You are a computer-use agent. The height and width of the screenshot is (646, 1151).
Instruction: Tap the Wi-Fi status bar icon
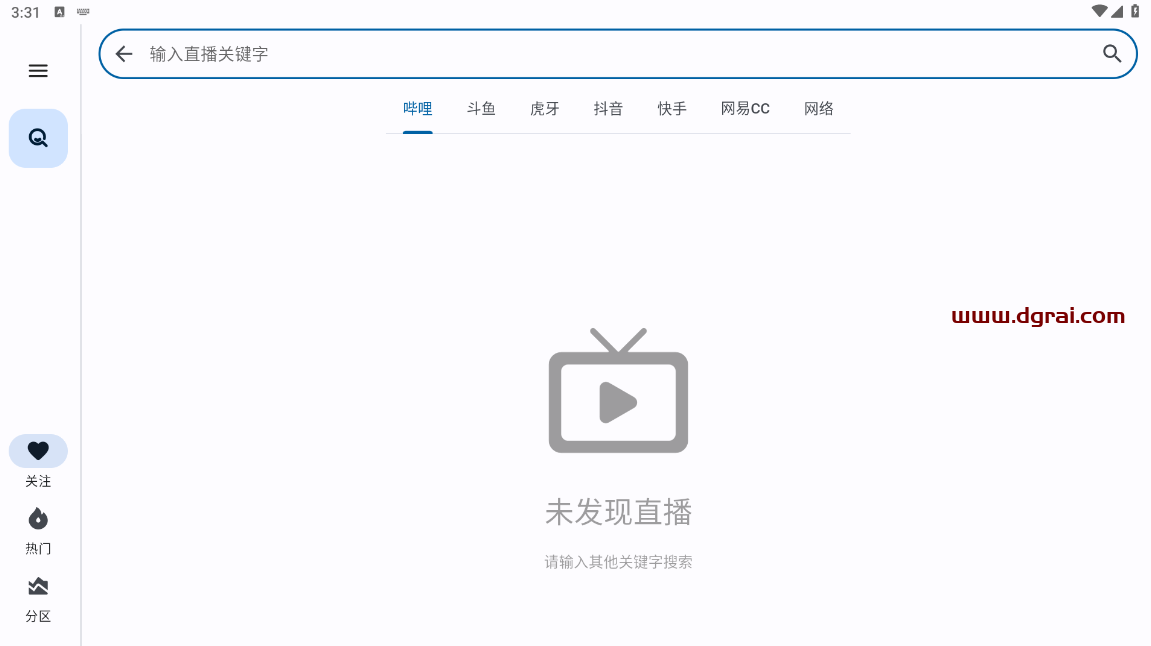click(x=1099, y=11)
